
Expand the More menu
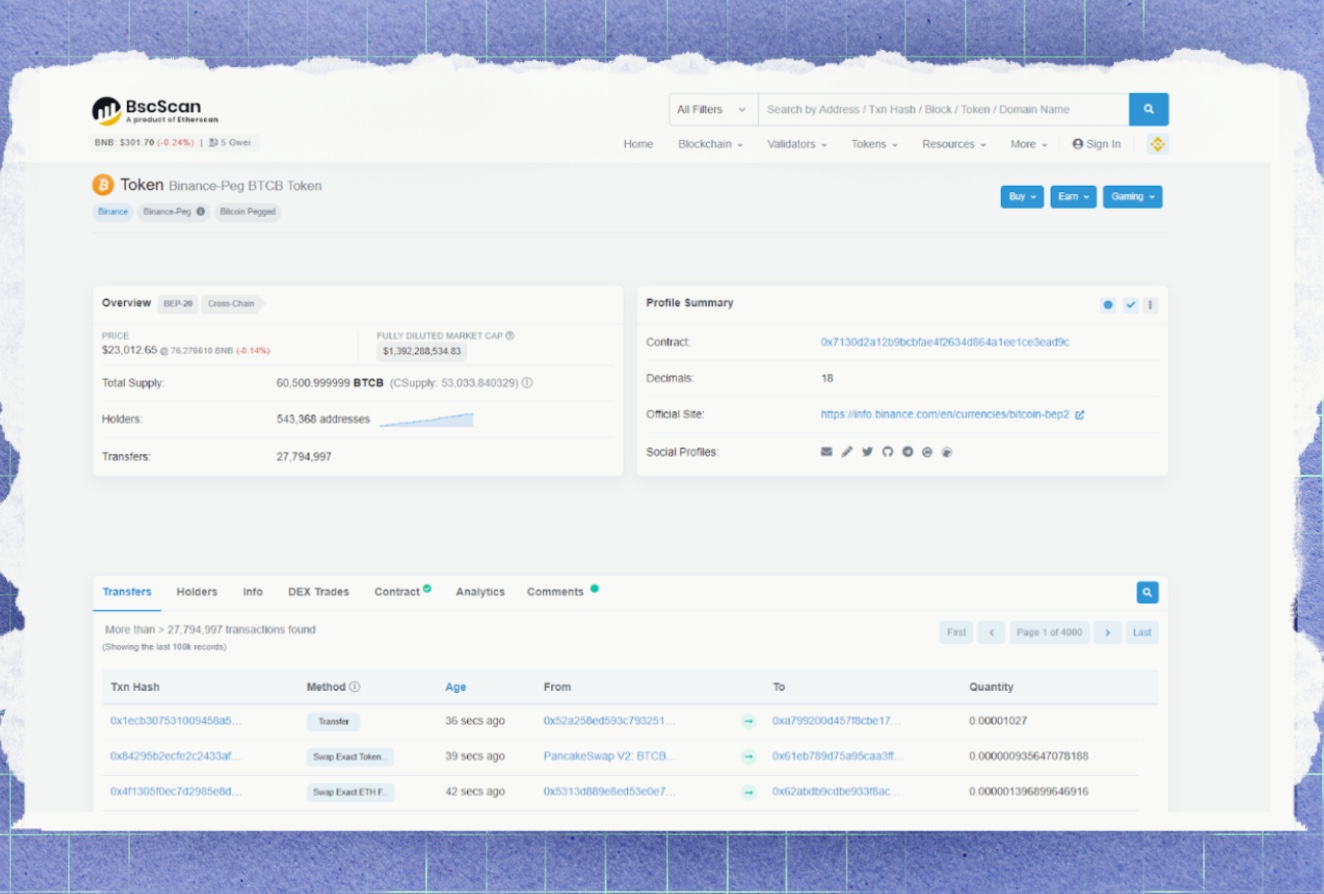point(1029,144)
